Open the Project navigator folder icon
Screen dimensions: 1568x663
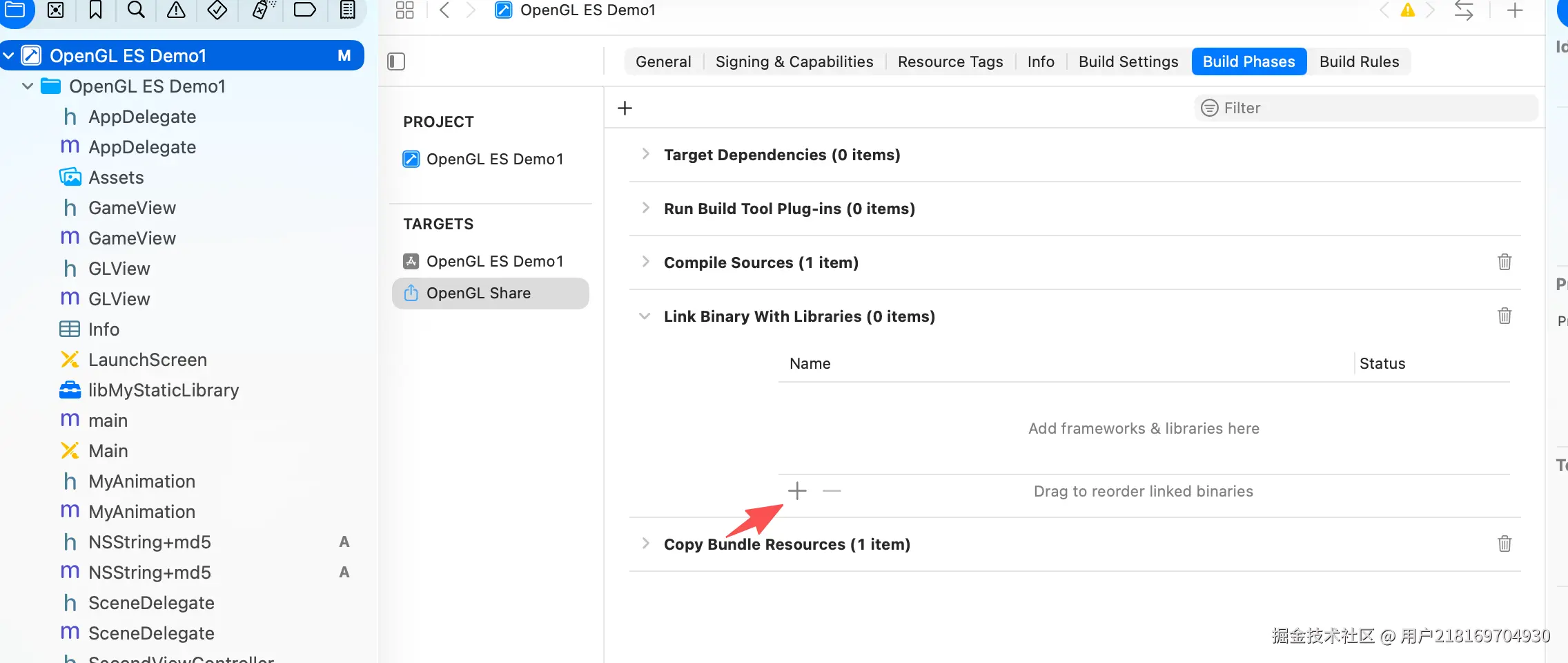[15, 10]
